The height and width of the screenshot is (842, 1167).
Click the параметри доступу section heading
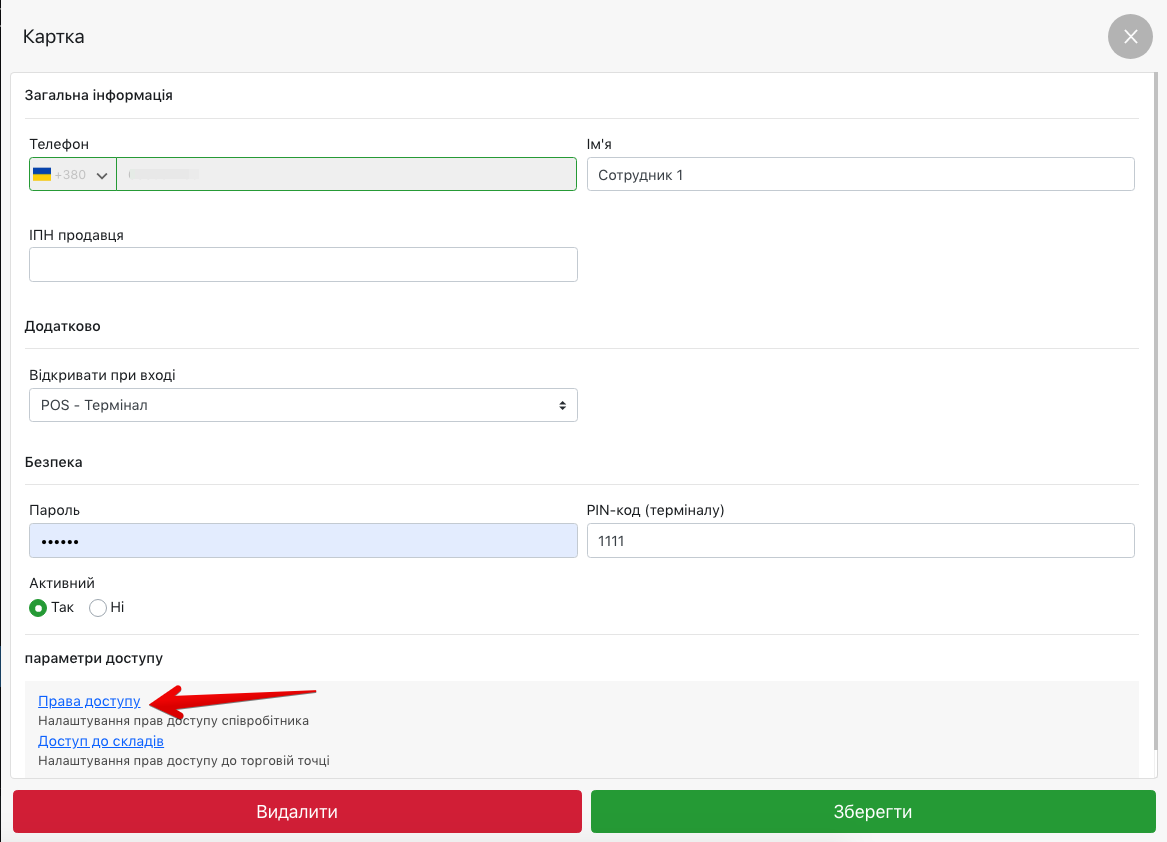coord(93,658)
